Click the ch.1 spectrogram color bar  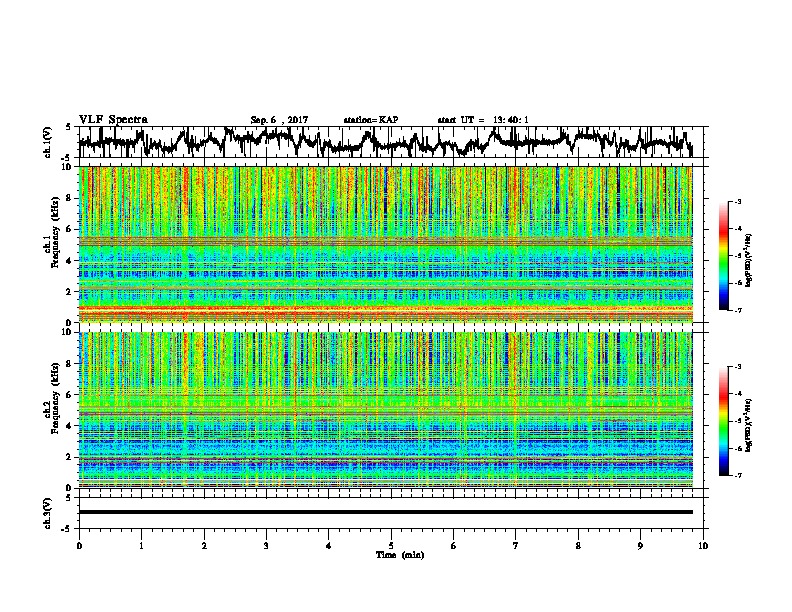point(724,256)
